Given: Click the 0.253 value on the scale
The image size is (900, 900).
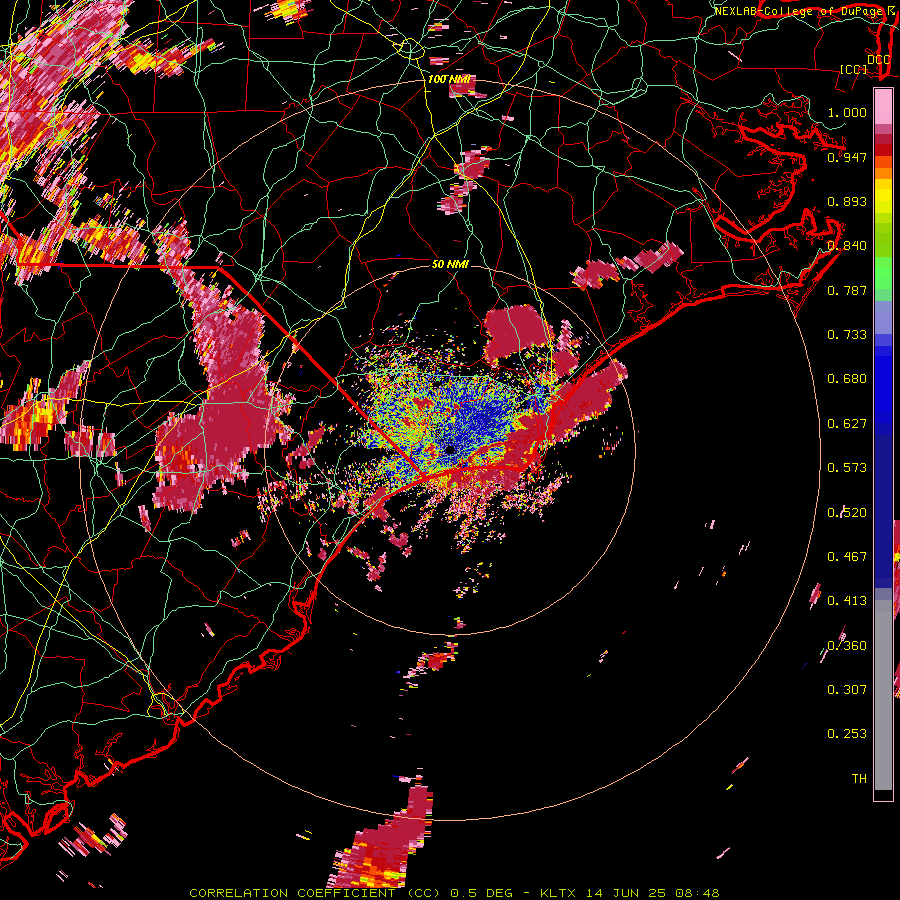Looking at the screenshot, I should pyautogui.click(x=847, y=734).
